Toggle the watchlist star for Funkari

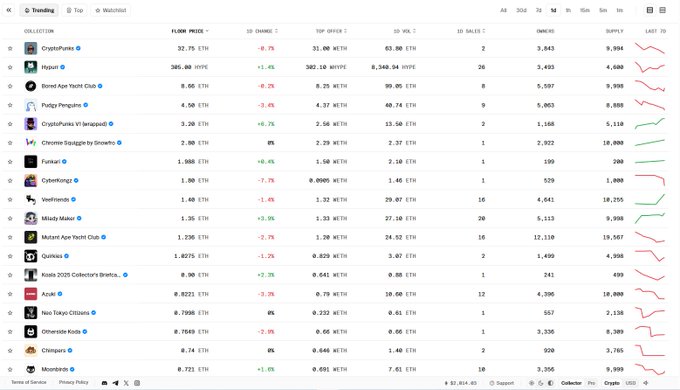(10, 162)
